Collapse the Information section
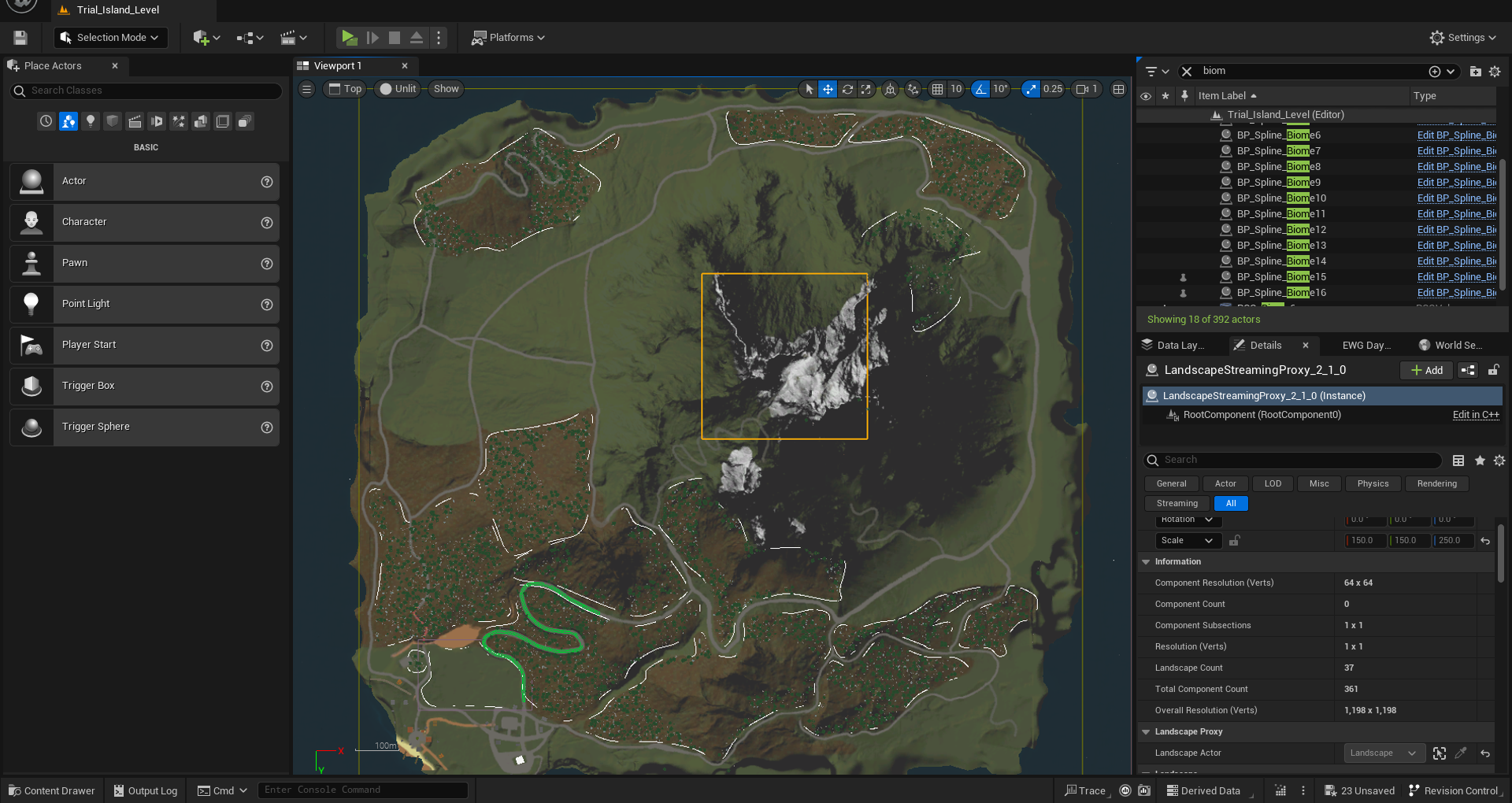Viewport: 1512px width, 803px height. [x=1147, y=562]
